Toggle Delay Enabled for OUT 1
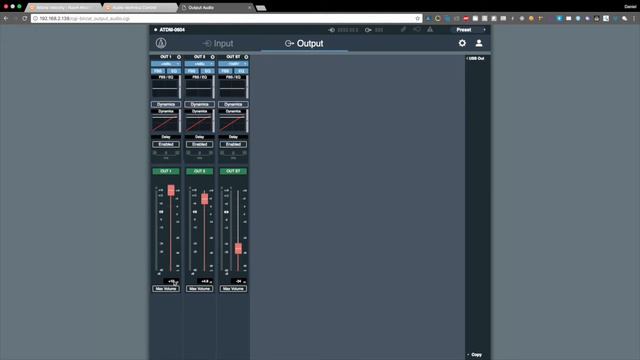640x360 pixels. point(166,144)
